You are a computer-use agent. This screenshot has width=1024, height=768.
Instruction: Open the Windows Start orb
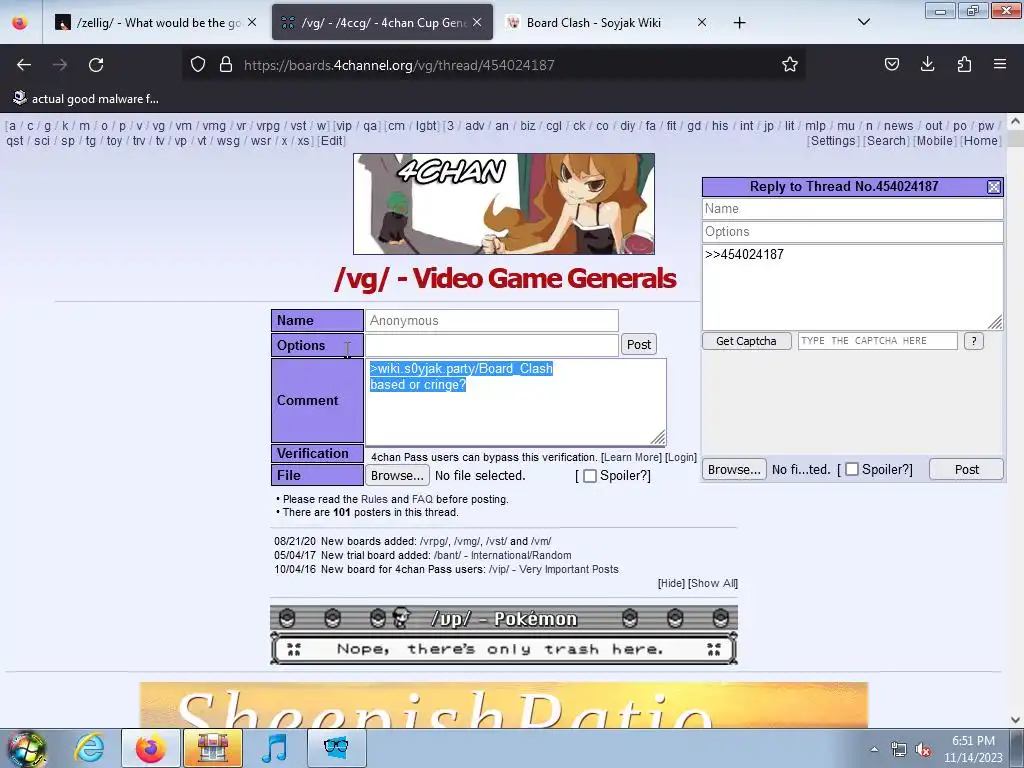(x=26, y=748)
